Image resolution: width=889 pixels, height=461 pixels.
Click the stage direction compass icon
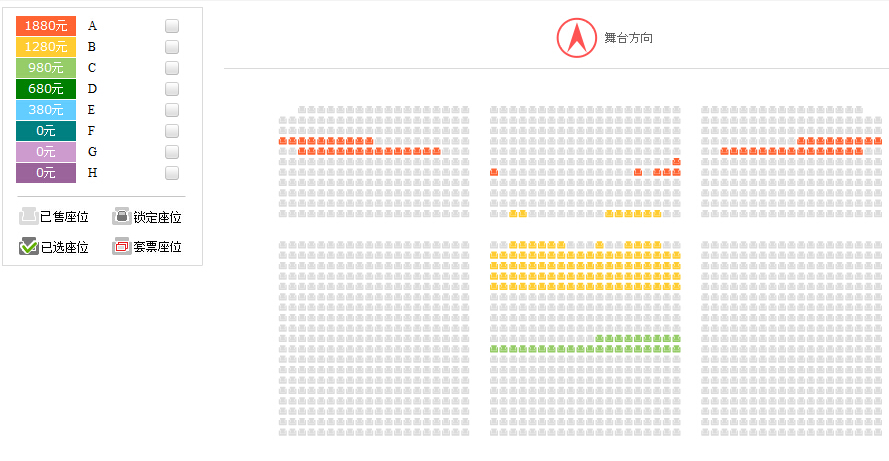[576, 38]
